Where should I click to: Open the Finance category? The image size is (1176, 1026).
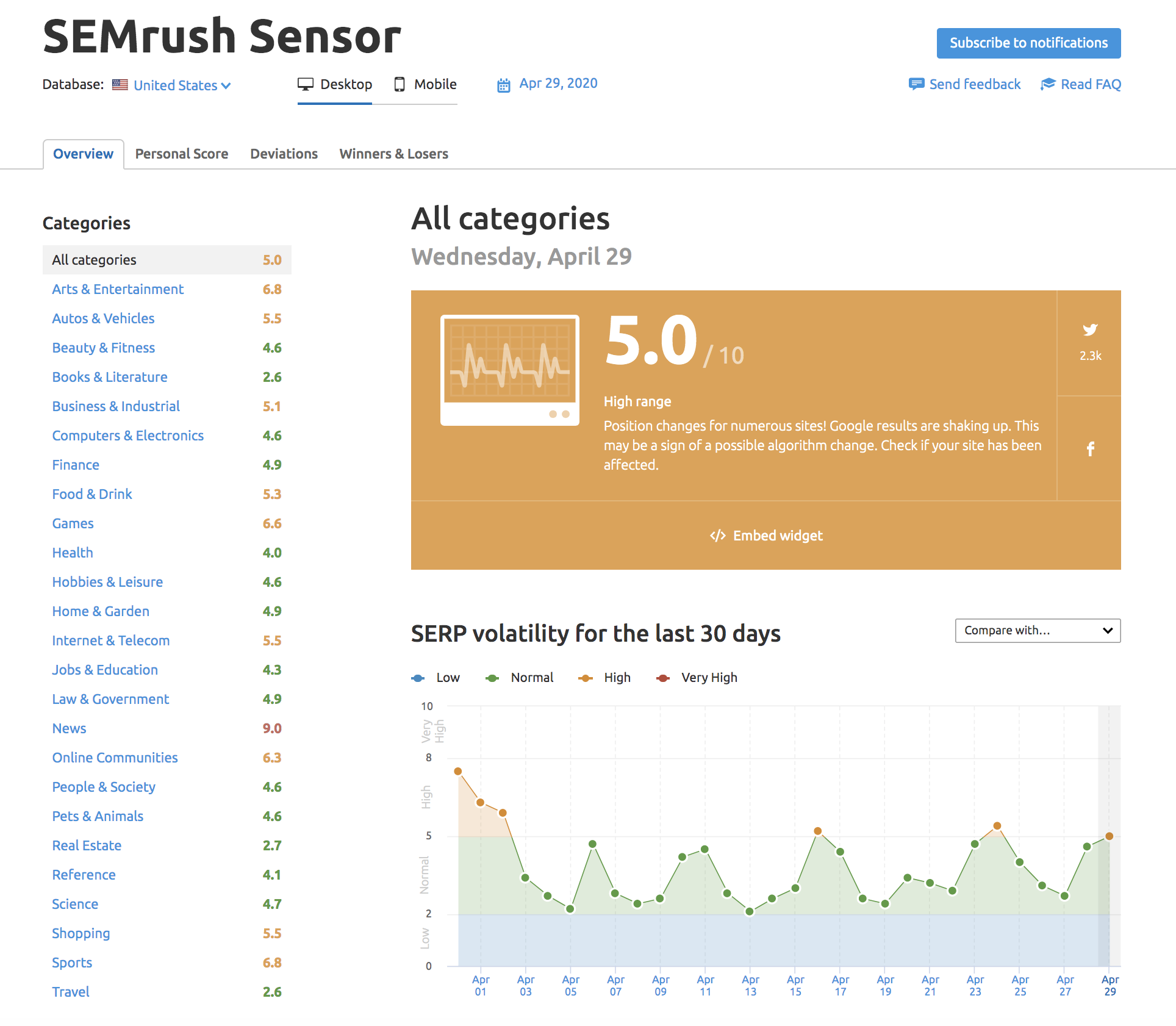(76, 465)
